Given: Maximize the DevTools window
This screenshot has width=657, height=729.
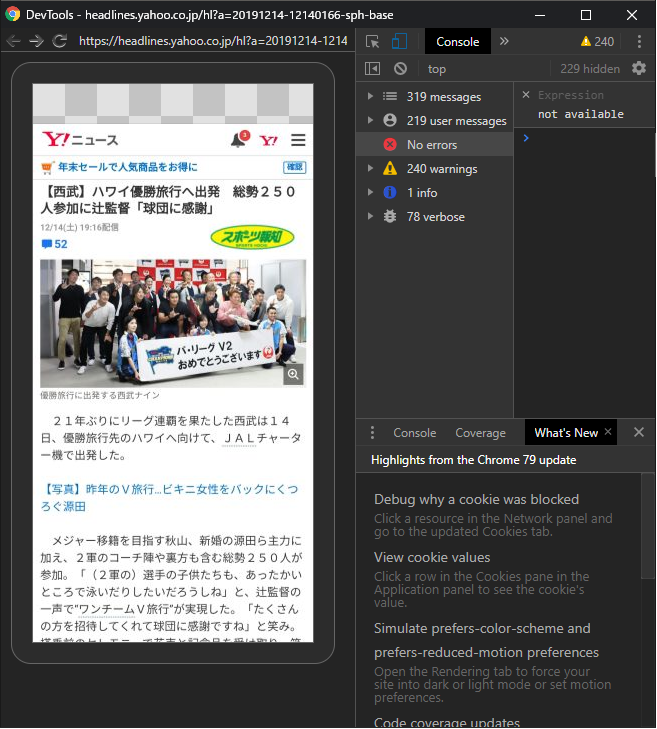Looking at the screenshot, I should click(x=586, y=15).
